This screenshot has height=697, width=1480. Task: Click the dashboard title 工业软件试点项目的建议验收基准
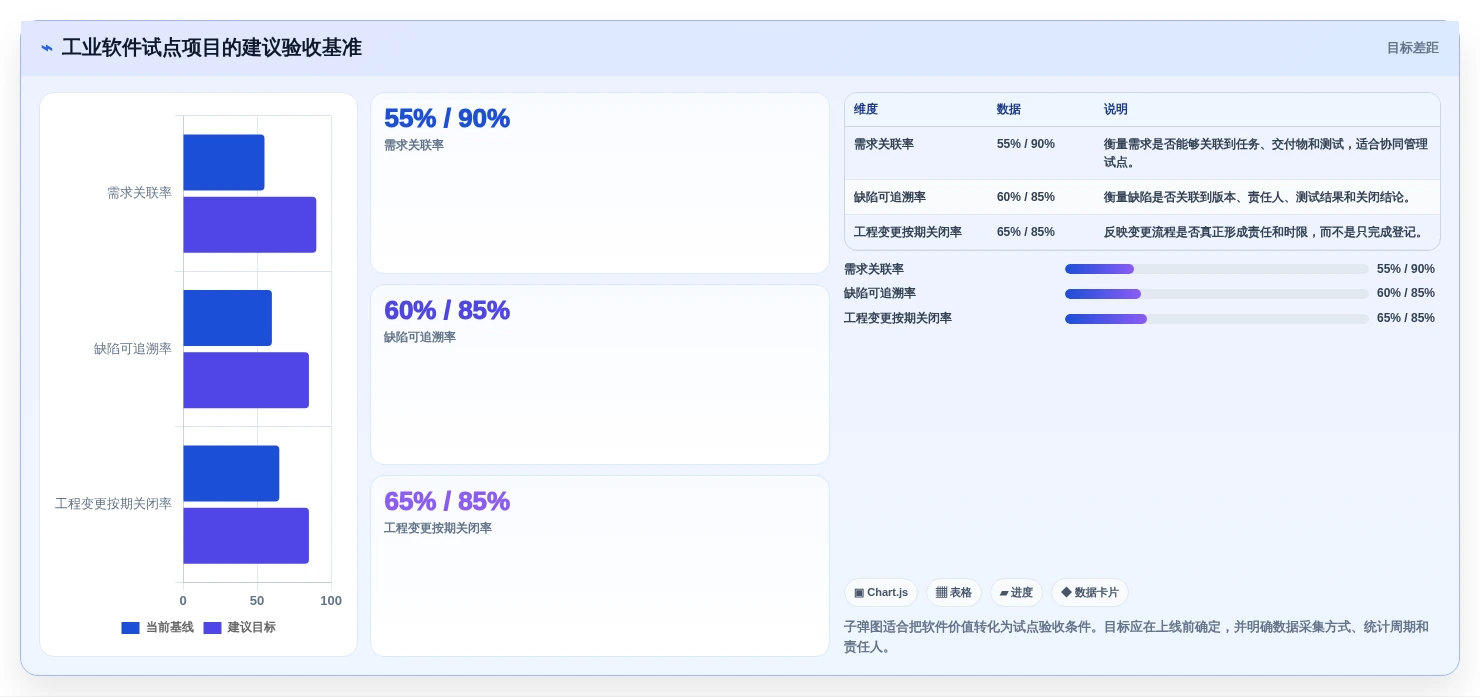pos(211,48)
